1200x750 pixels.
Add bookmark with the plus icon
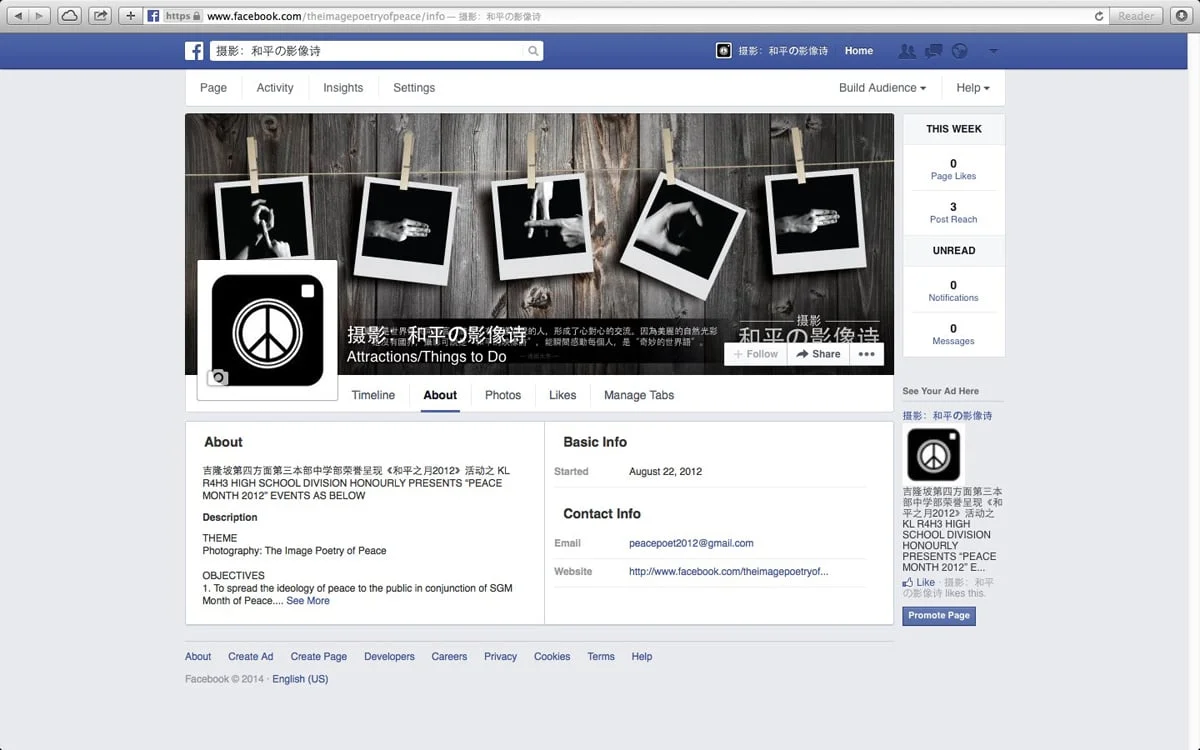[131, 16]
